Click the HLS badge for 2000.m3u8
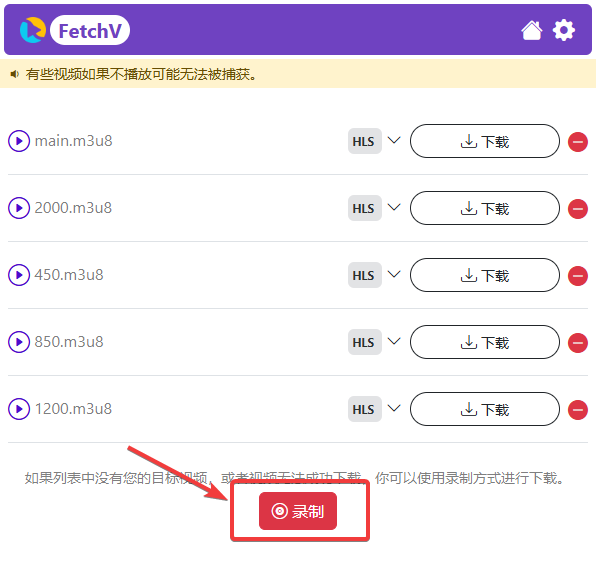Viewport: 596px width, 562px height. point(365,208)
